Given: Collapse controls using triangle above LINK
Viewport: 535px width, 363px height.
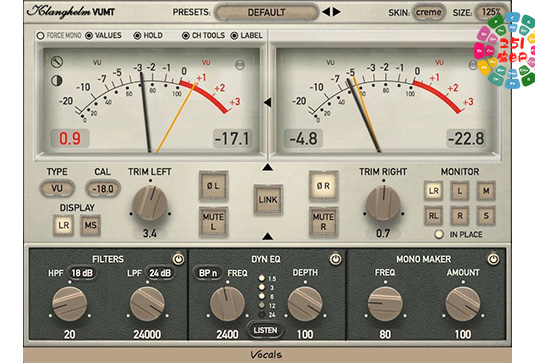Looking at the screenshot, I should tap(268, 167).
